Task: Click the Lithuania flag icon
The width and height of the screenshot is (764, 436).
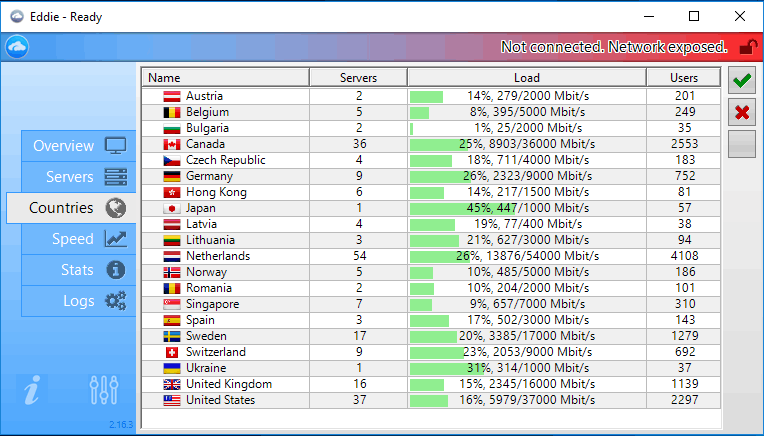Action: 172,241
